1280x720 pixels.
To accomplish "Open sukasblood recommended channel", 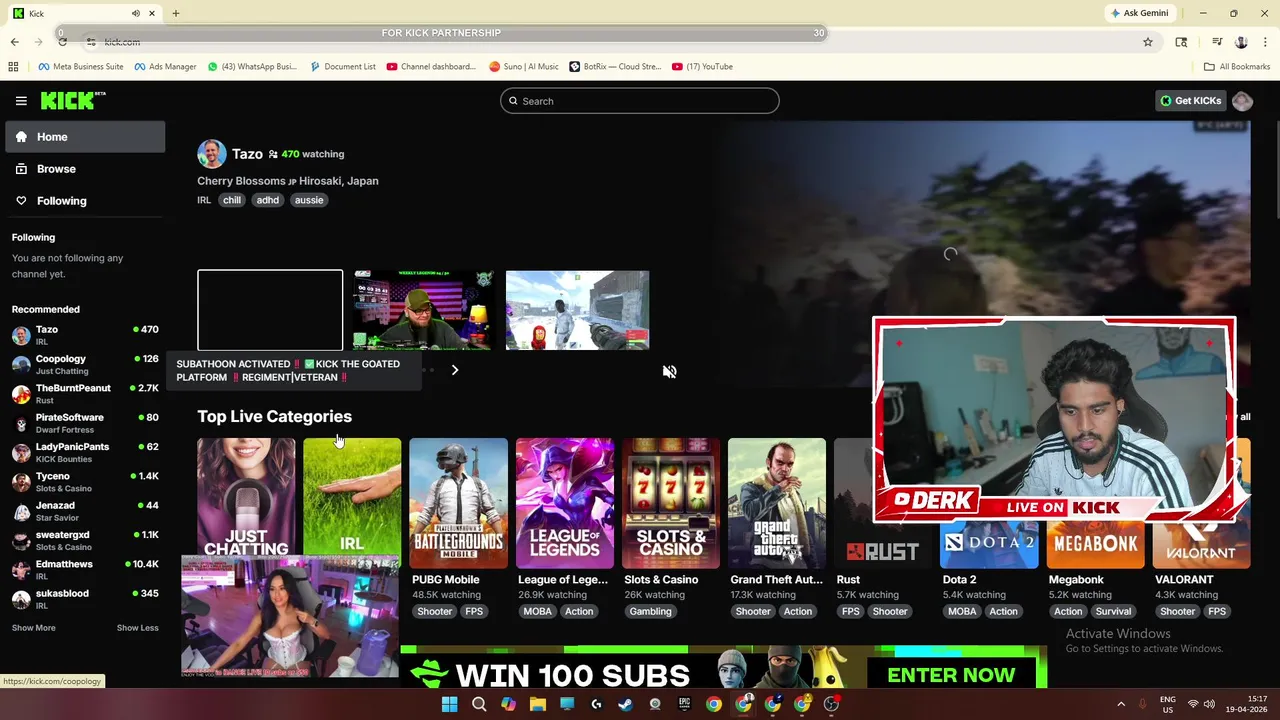I will point(85,599).
